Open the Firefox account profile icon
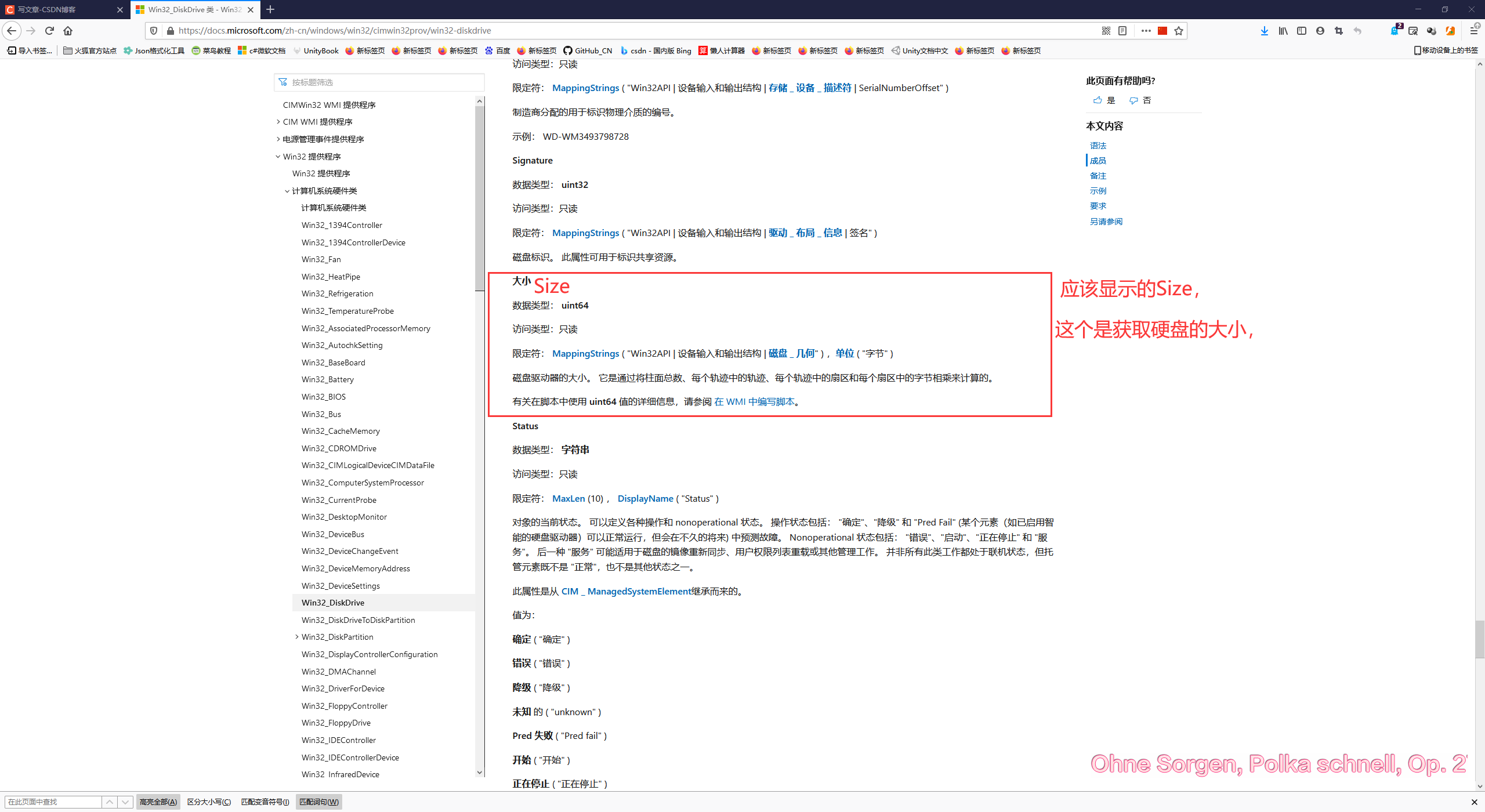This screenshot has height=812, width=1485. [x=1320, y=31]
